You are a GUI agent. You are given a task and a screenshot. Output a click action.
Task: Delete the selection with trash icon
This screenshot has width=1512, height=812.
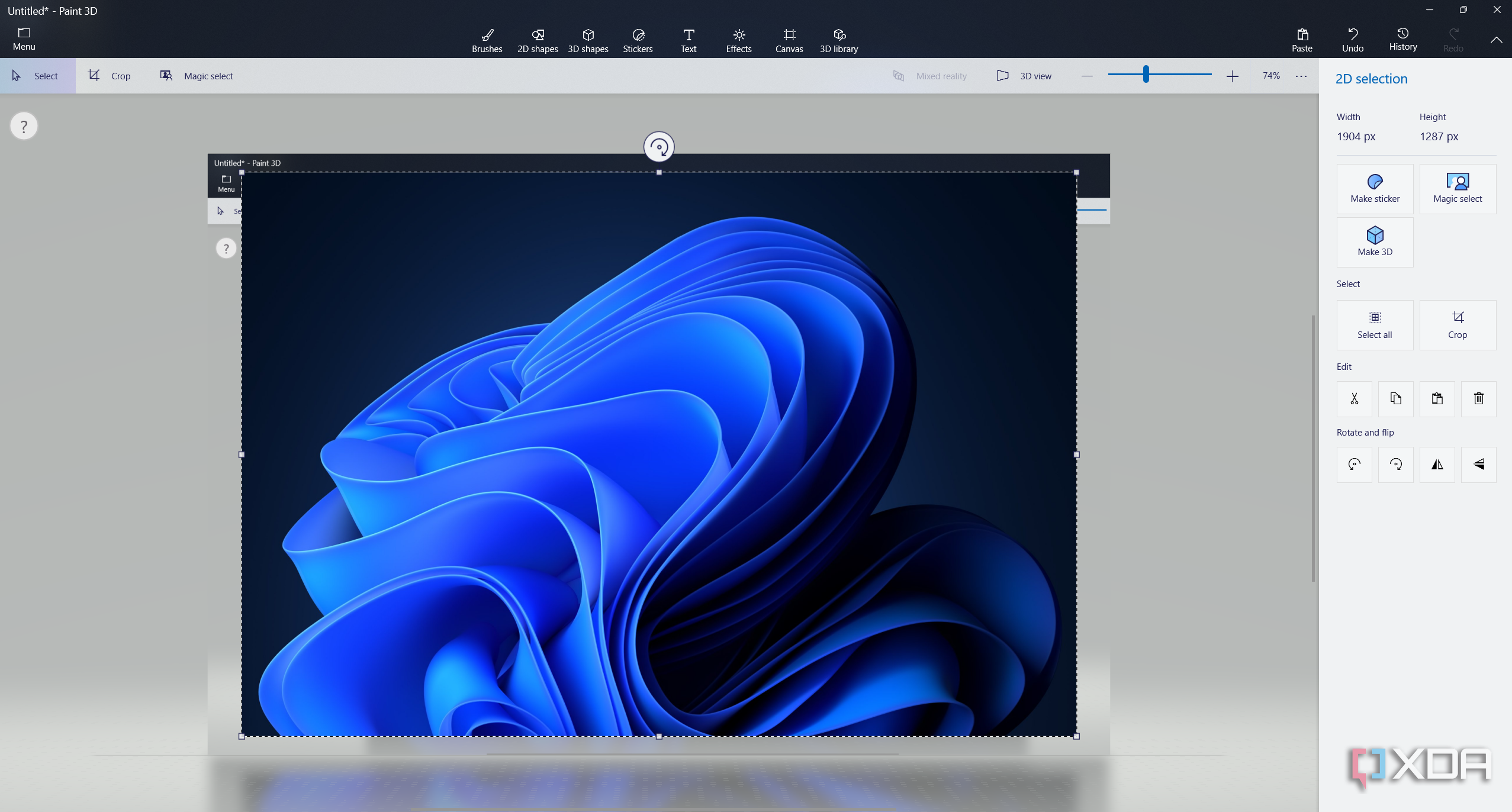pyautogui.click(x=1478, y=399)
